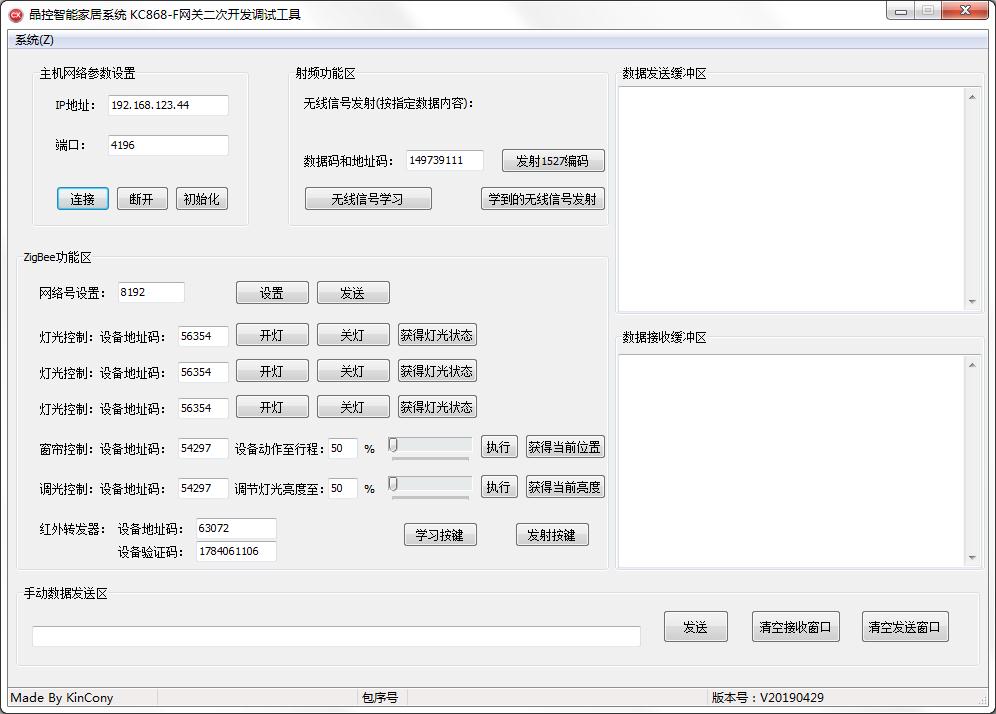
Task: Click the dimmer brightness slider
Action: [x=430, y=486]
